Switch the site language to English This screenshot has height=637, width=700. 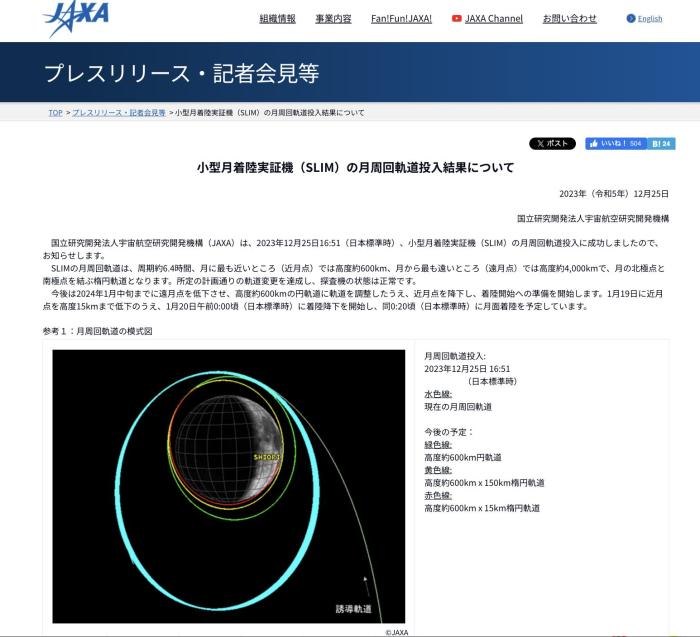(650, 19)
